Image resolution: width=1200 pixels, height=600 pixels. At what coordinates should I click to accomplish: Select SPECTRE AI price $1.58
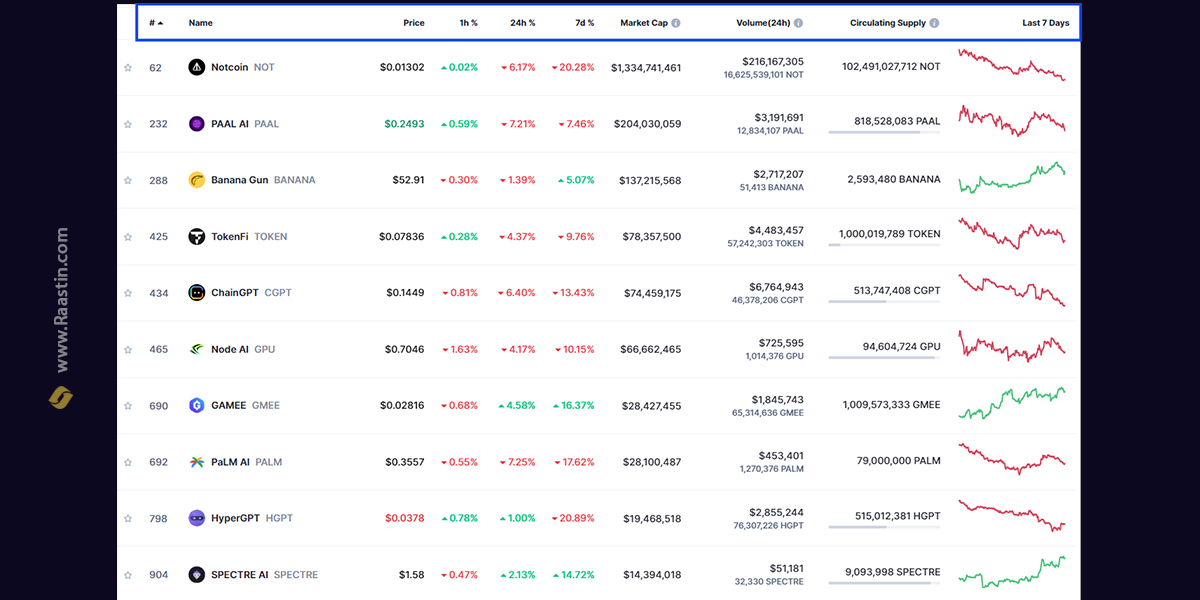(412, 575)
